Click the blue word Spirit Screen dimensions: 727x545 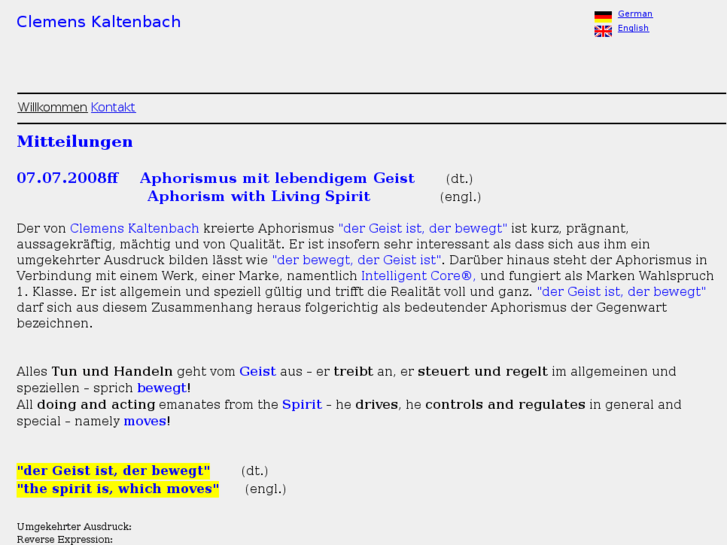[x=302, y=405]
